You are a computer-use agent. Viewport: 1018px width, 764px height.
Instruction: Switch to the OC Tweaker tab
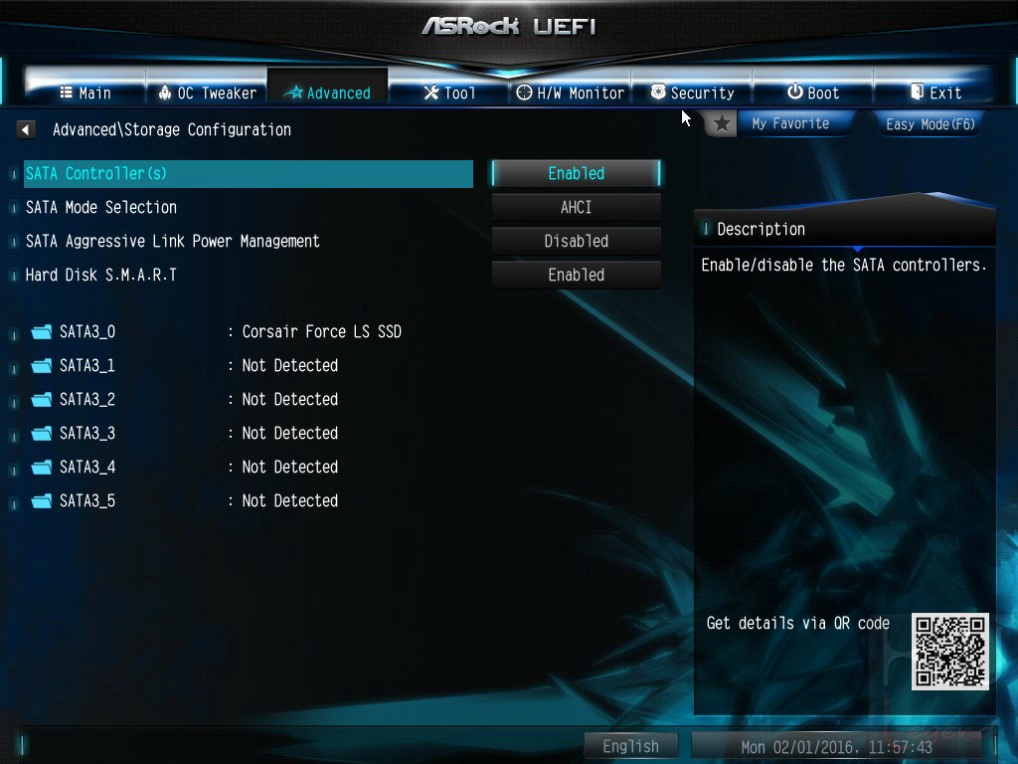pos(206,92)
